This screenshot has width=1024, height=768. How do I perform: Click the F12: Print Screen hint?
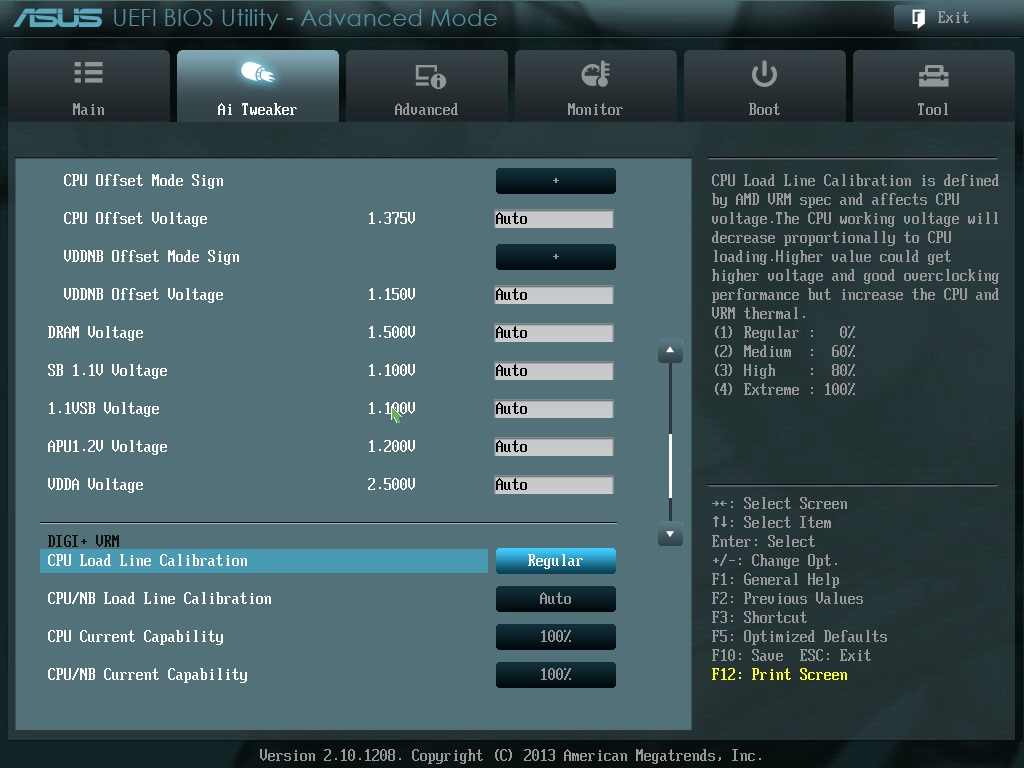(x=779, y=675)
